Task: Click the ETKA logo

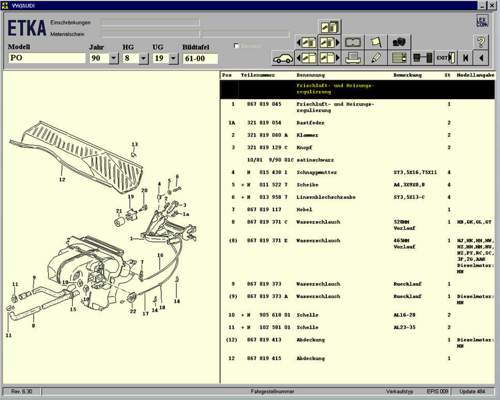Action: point(27,28)
